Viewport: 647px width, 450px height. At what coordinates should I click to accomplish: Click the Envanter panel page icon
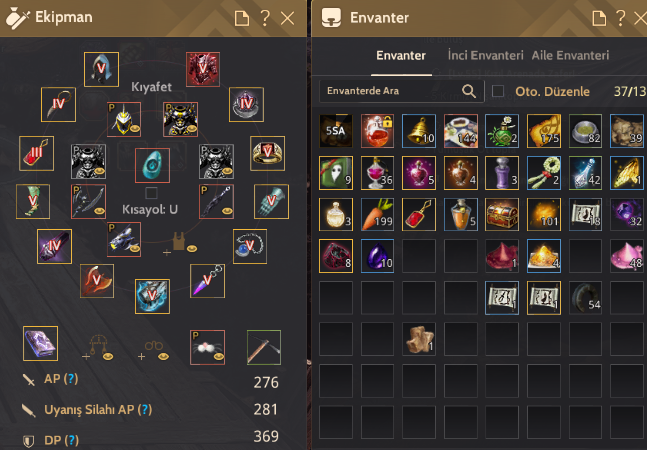pos(599,18)
